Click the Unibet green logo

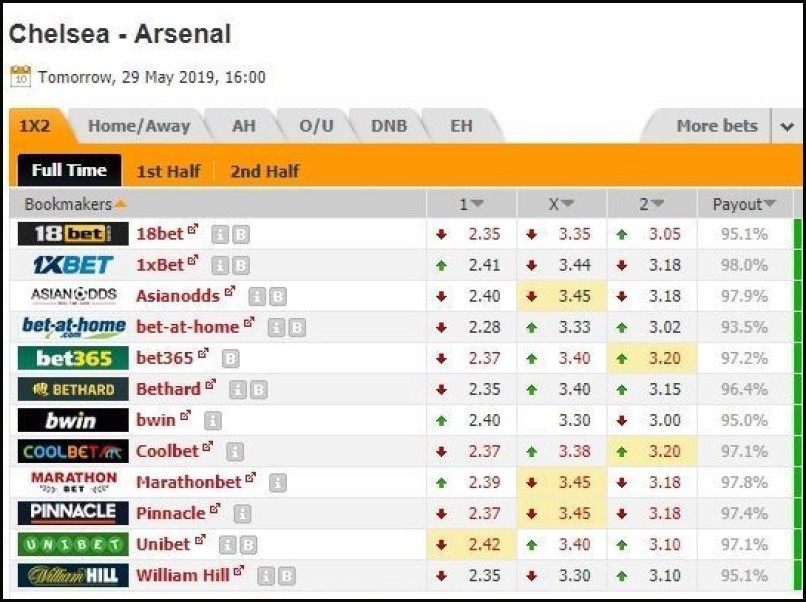(x=73, y=544)
